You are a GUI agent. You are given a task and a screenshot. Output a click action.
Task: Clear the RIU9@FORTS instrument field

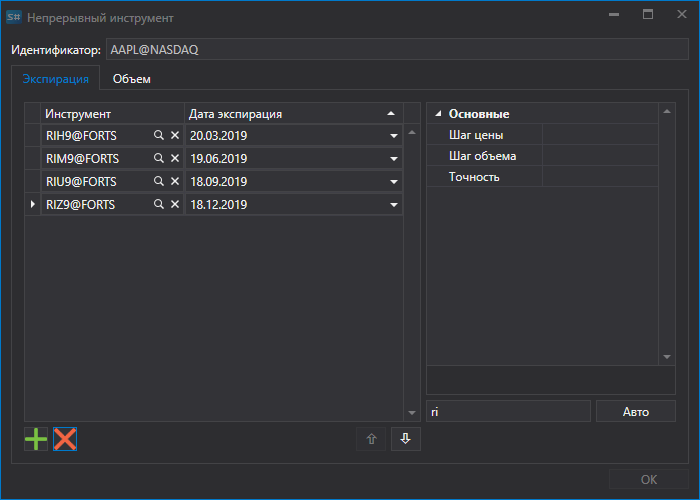175,181
